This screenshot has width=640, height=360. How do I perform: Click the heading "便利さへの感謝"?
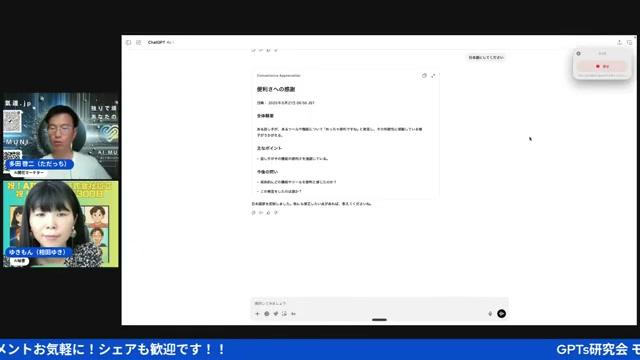click(276, 89)
